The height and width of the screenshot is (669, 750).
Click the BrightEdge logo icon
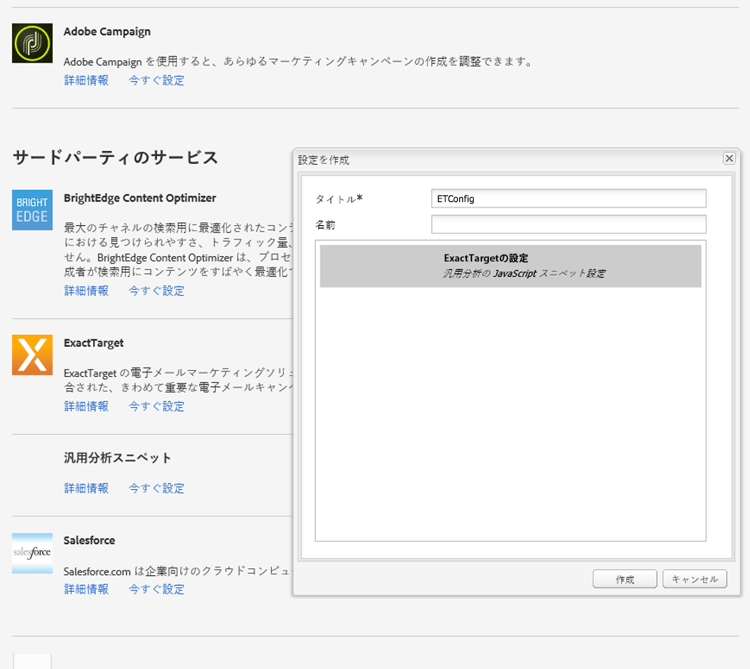(x=32, y=210)
